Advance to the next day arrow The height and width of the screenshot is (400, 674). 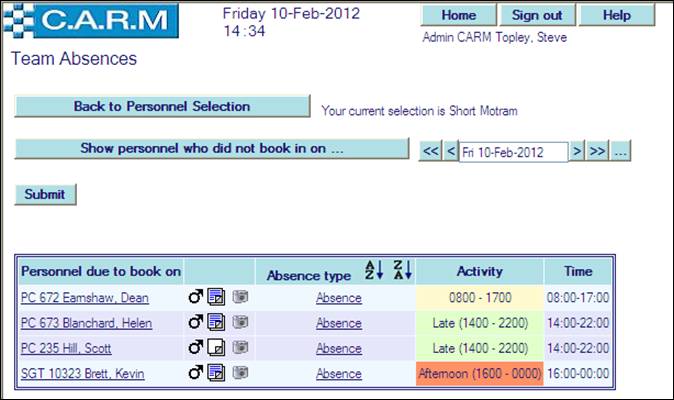pos(577,152)
